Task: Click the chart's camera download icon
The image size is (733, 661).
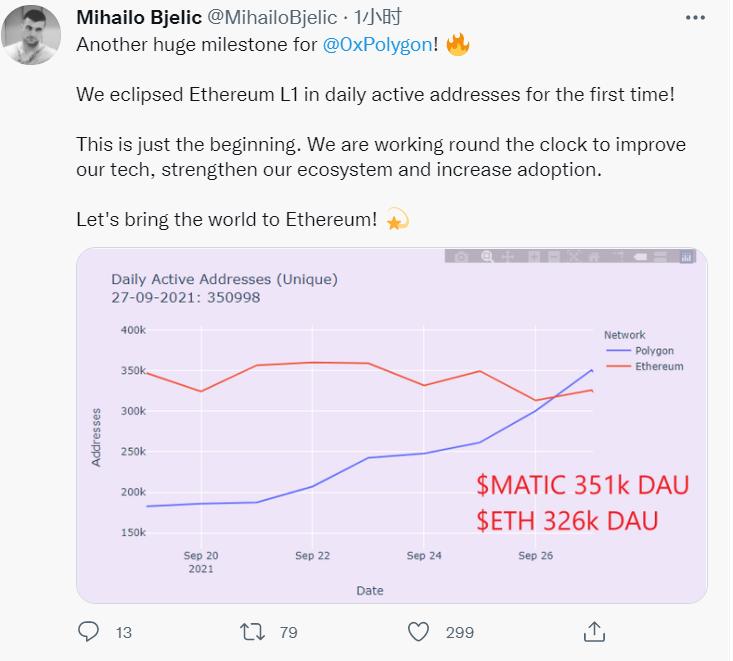Action: pyautogui.click(x=461, y=257)
